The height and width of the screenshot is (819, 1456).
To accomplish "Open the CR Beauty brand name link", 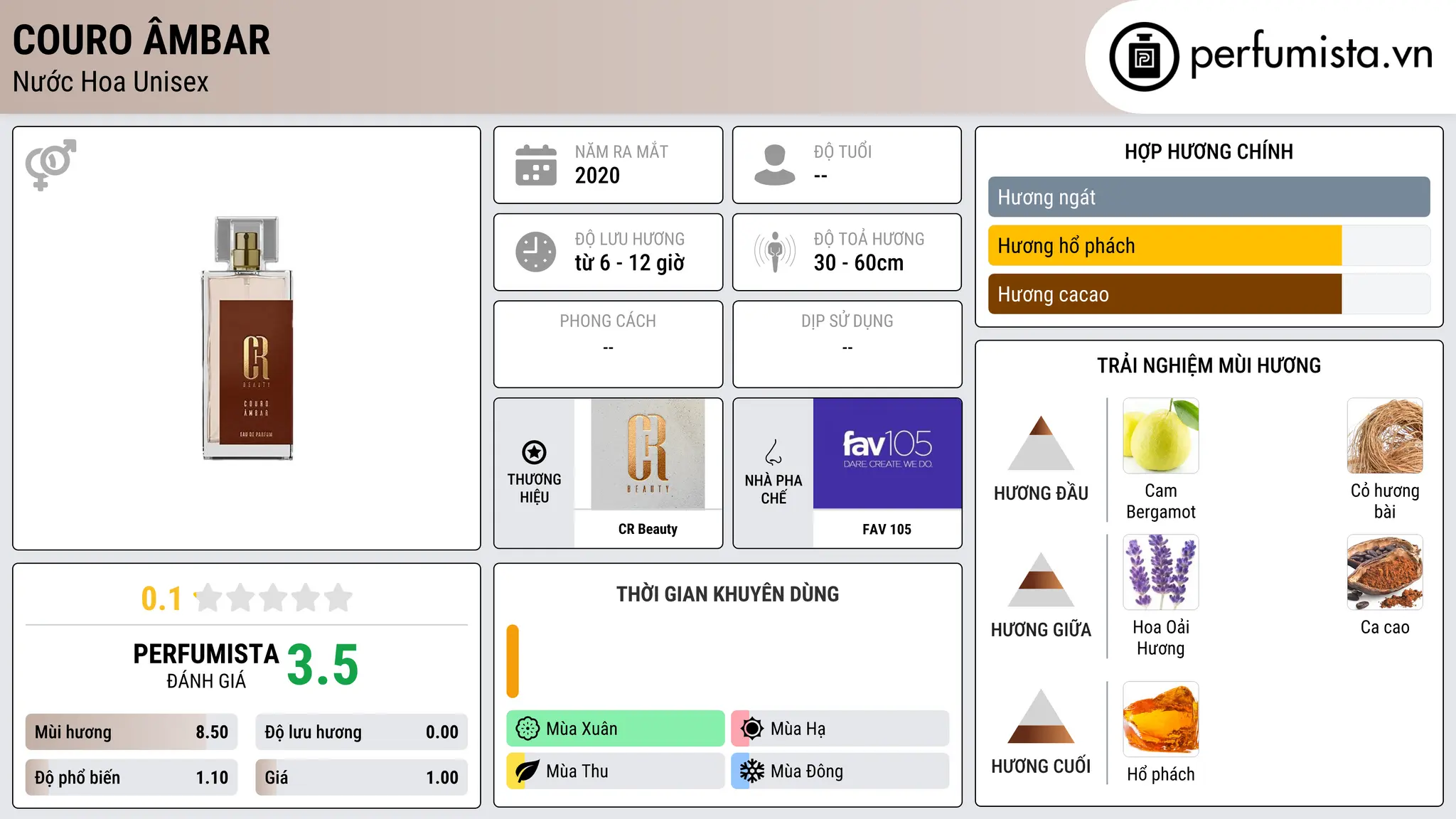I will [648, 529].
